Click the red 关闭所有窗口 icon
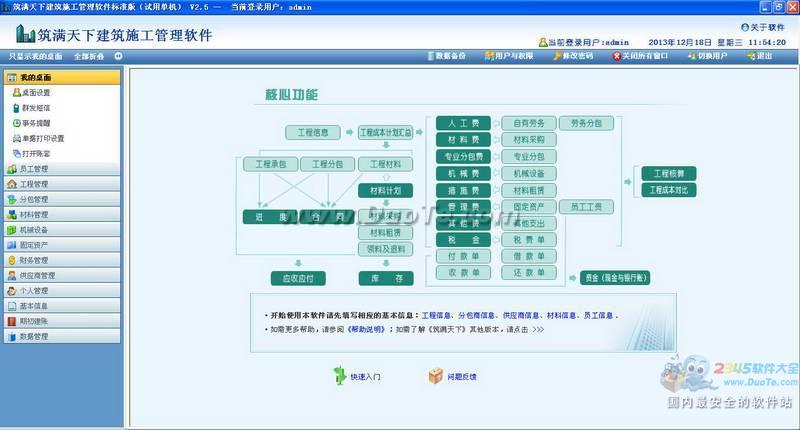The width and height of the screenshot is (800, 430). (x=617, y=56)
